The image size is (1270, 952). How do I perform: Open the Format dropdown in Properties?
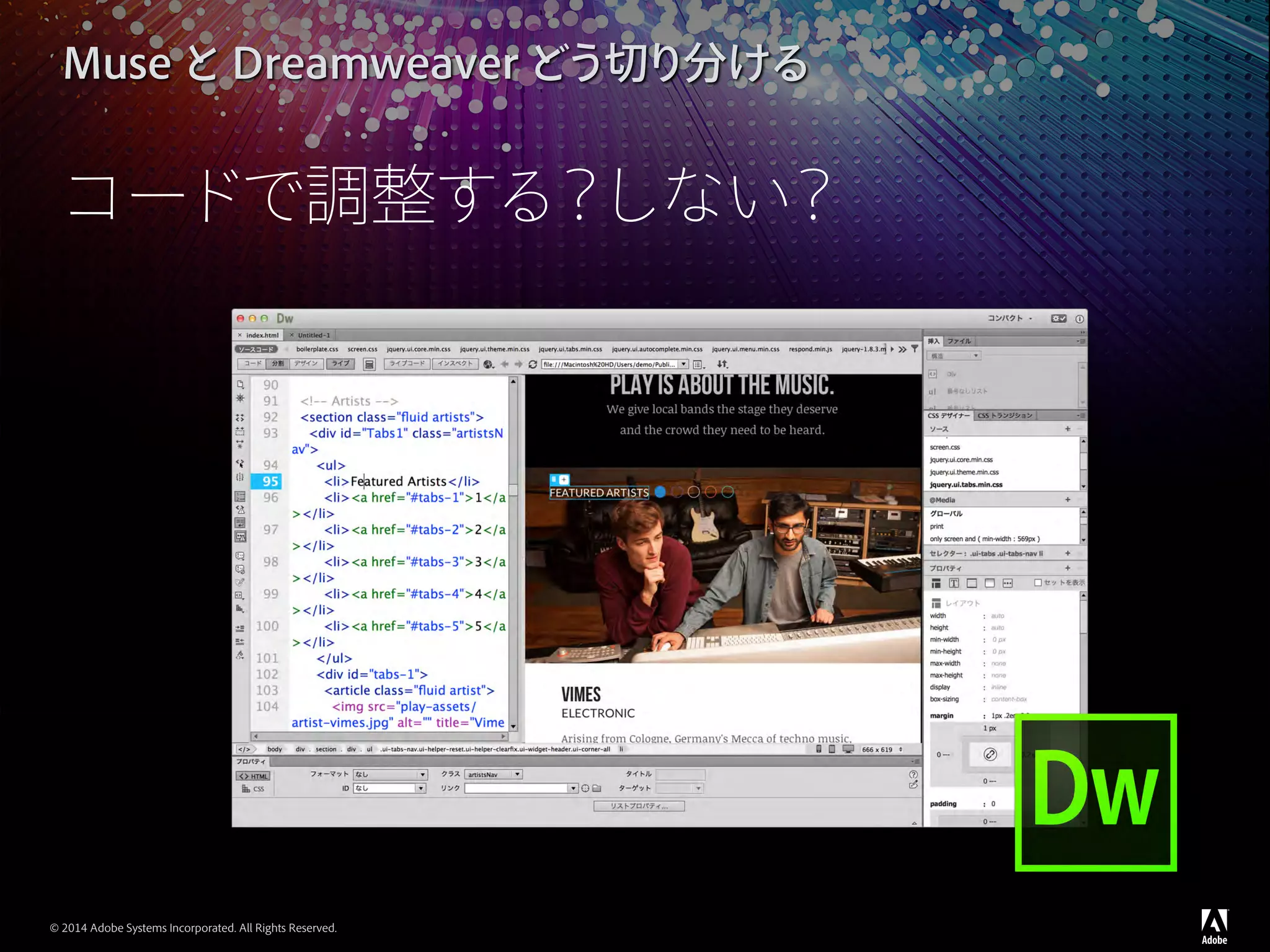(x=391, y=775)
